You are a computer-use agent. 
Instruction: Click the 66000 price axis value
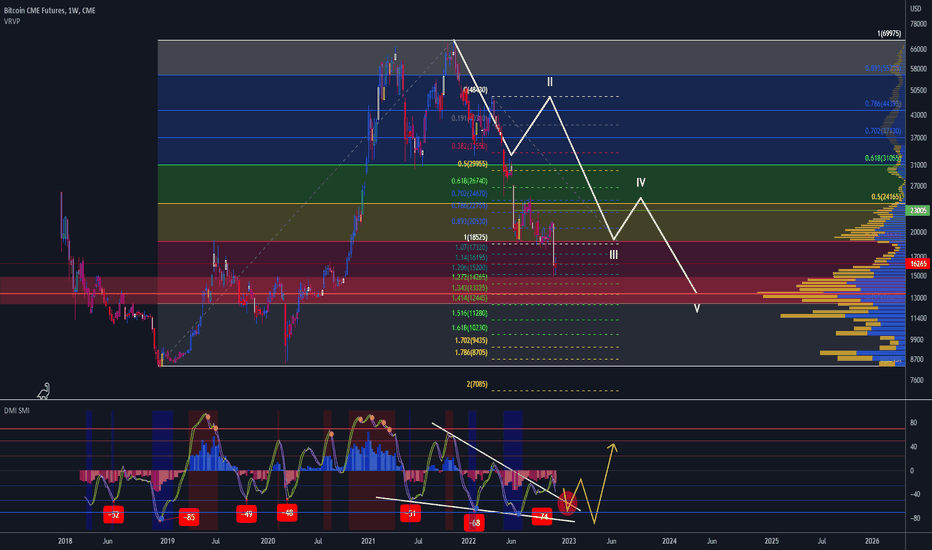(918, 49)
